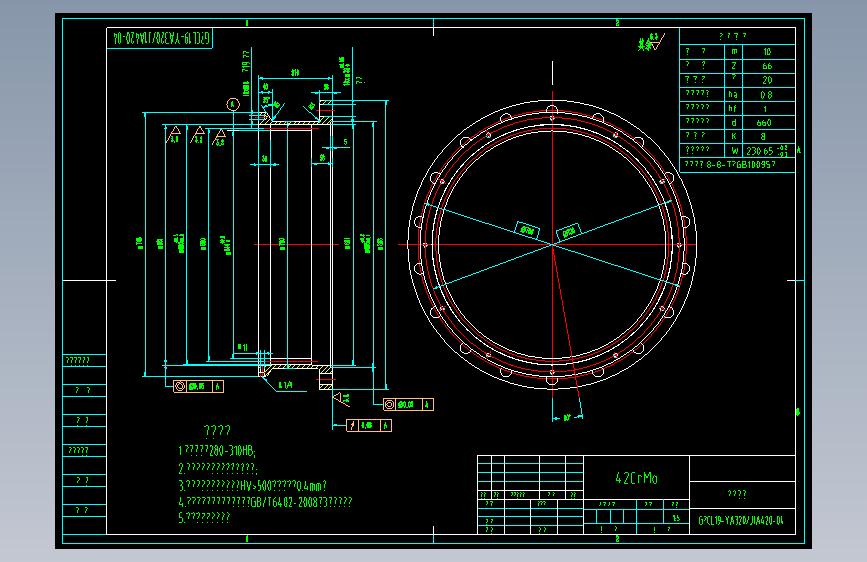Screen dimensions: 867x562
Task: Select the concentricity frame right of the section view
Action: 408,405
